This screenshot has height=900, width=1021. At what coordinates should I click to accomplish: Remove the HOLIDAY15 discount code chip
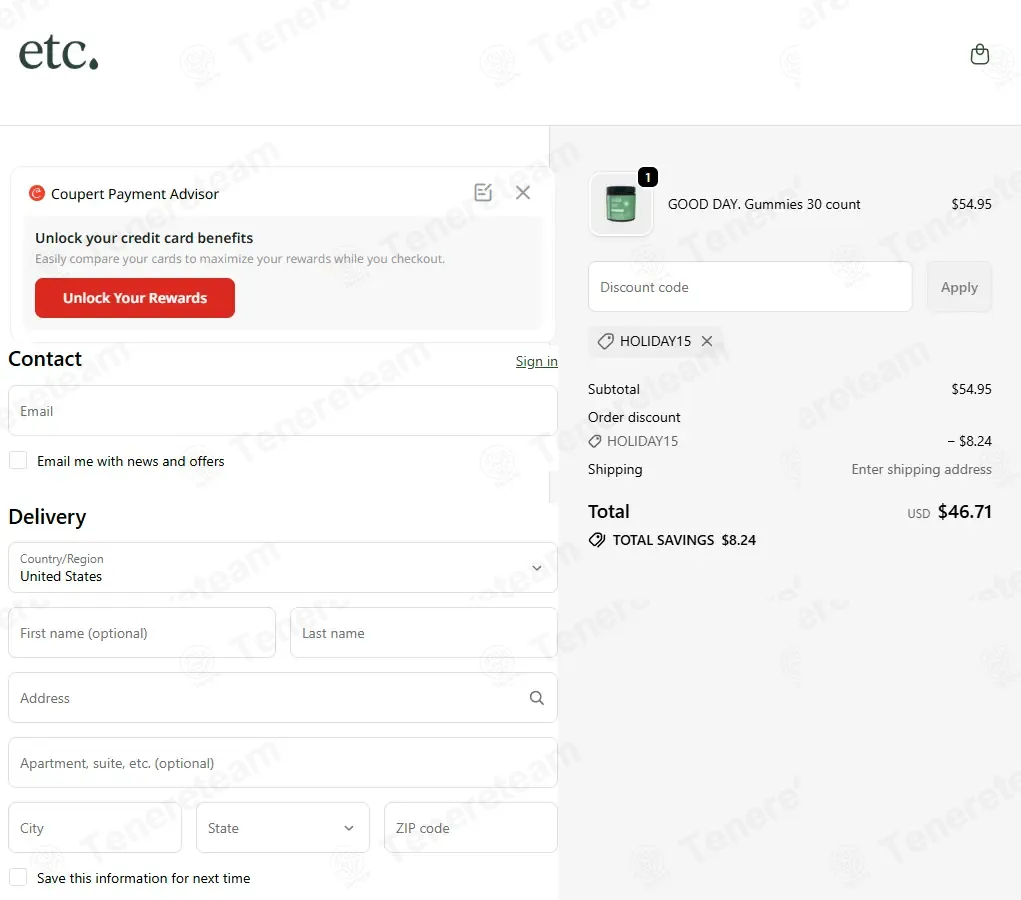click(707, 341)
